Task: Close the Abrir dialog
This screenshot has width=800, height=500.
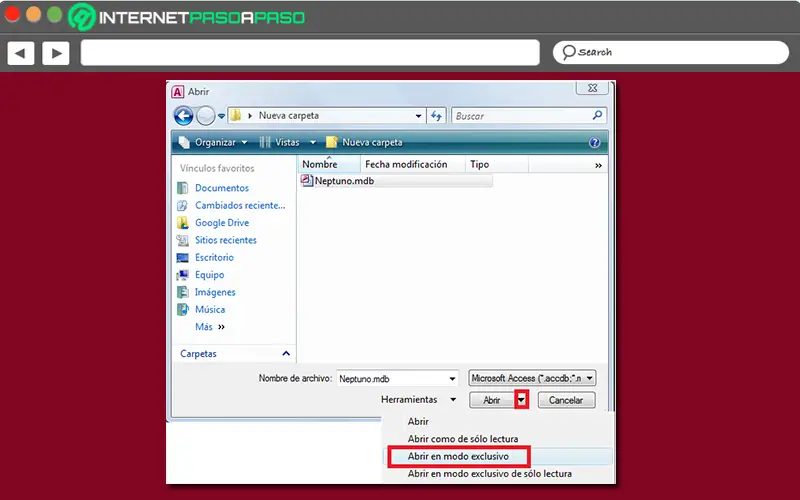Action: click(x=592, y=88)
